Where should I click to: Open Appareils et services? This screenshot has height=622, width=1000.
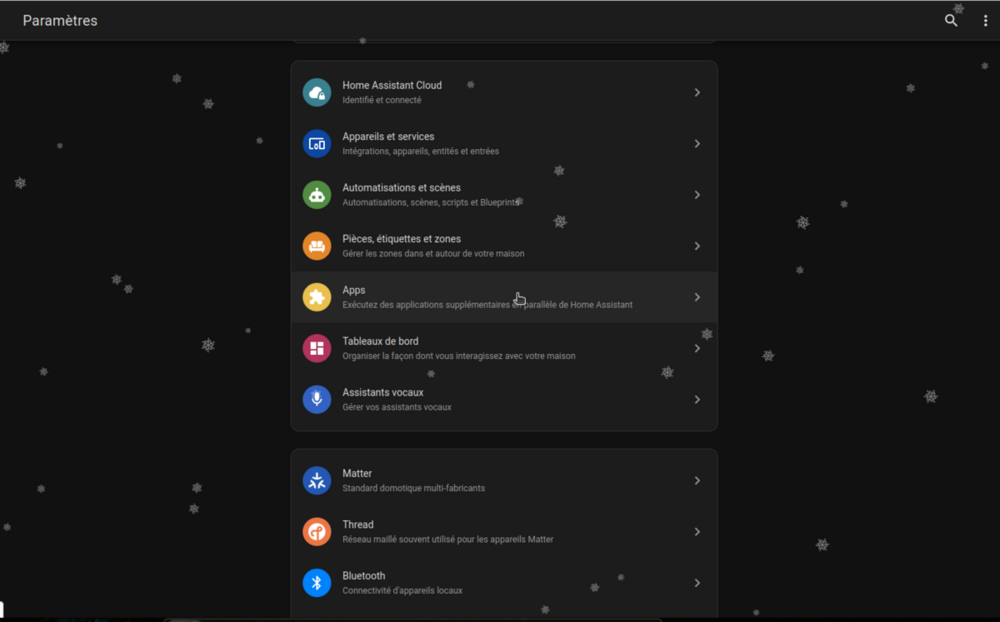504,144
